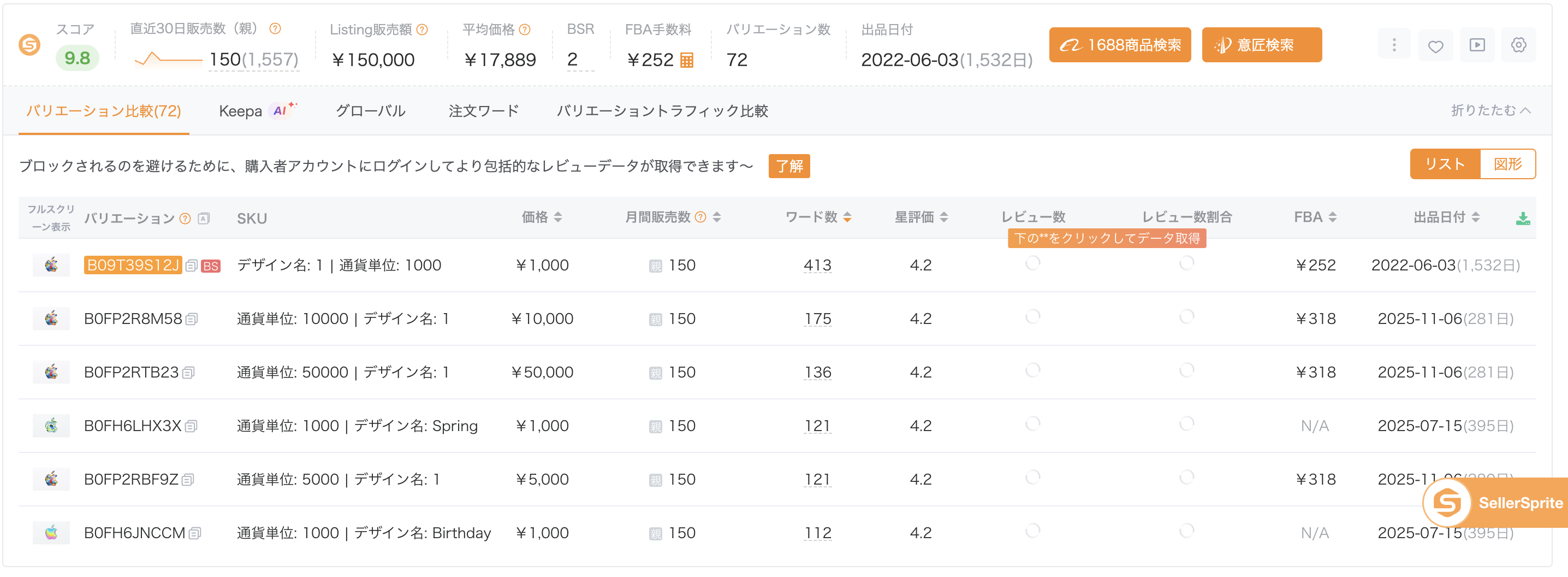Click the 意匠検索 button
The height and width of the screenshot is (577, 1568).
(1262, 45)
